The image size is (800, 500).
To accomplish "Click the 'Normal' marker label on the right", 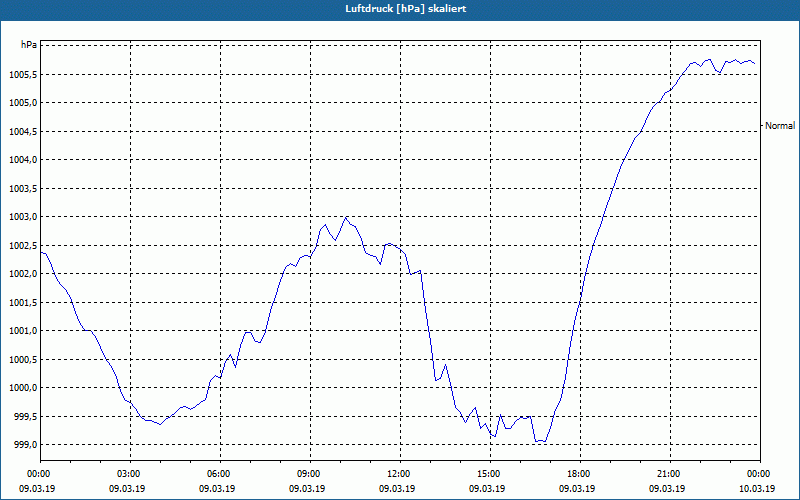I will 780,126.
